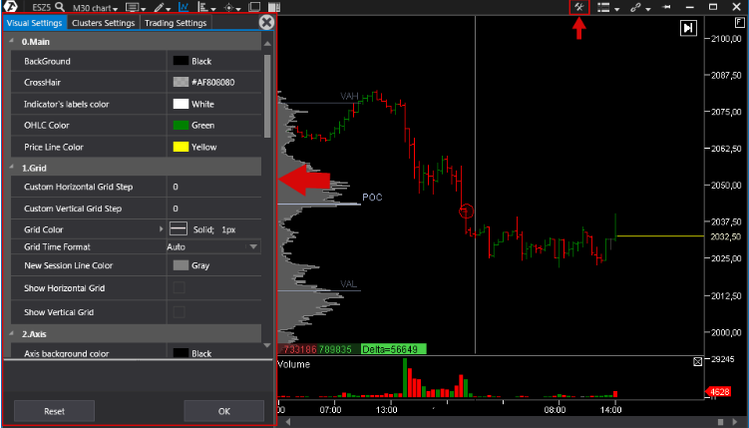Click chart horizontal scrollbar left arrow
Screen dimensions: 749x428
click(x=288, y=422)
